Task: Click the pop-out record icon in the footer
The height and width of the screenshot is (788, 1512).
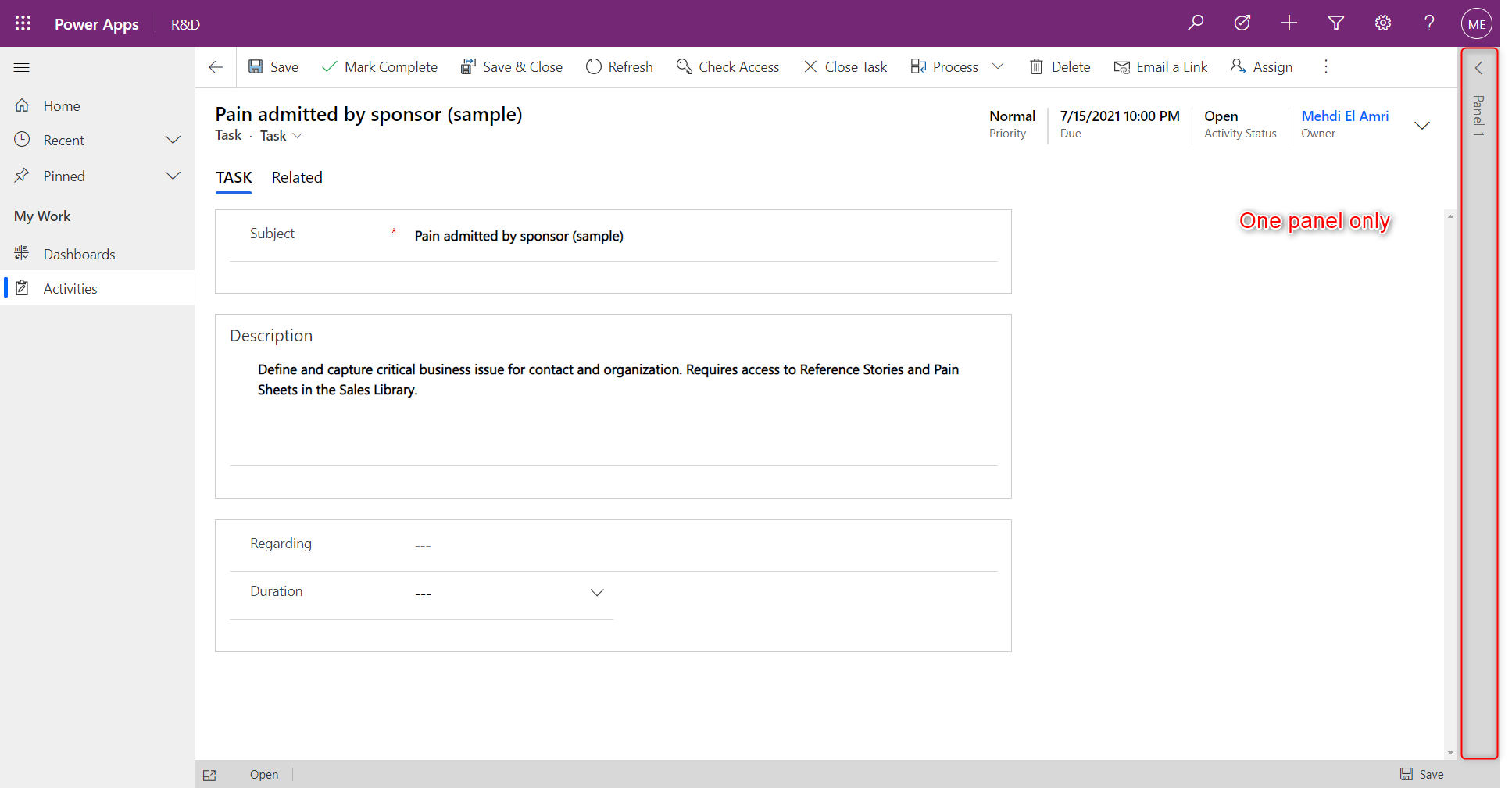Action: [x=209, y=774]
